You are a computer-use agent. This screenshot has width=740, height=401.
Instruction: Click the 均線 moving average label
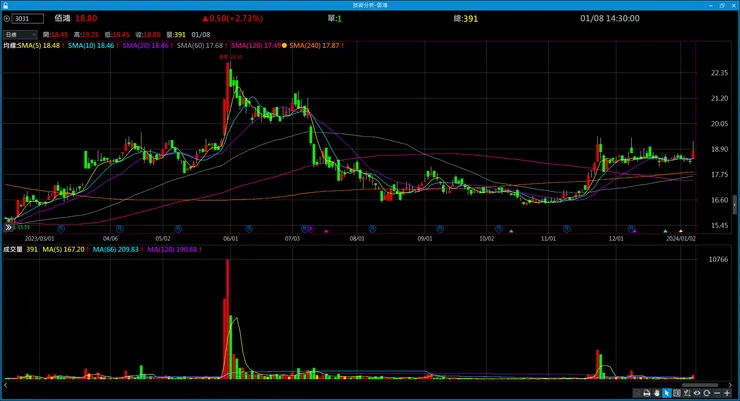[10, 46]
